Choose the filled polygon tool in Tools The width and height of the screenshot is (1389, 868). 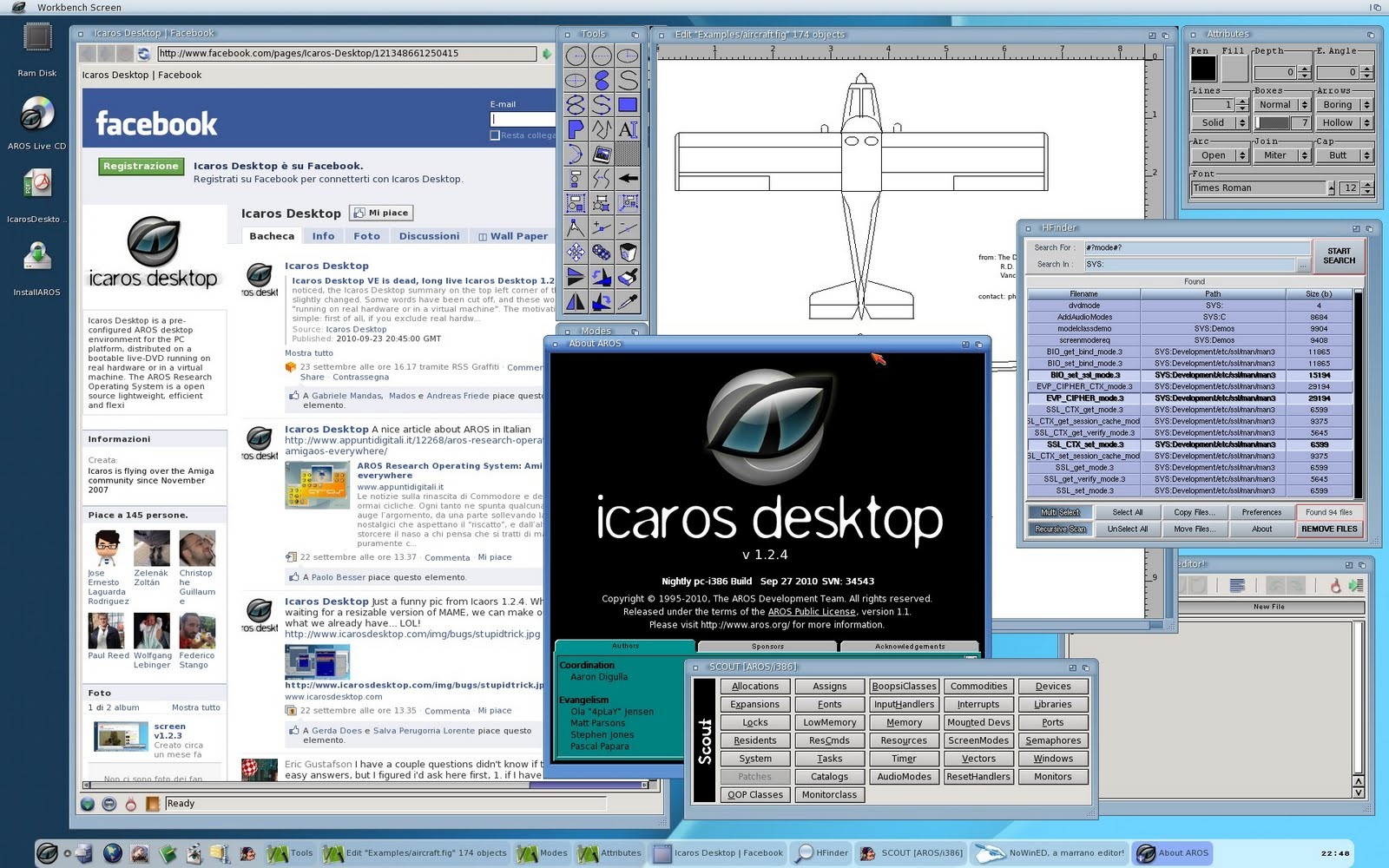click(x=576, y=129)
